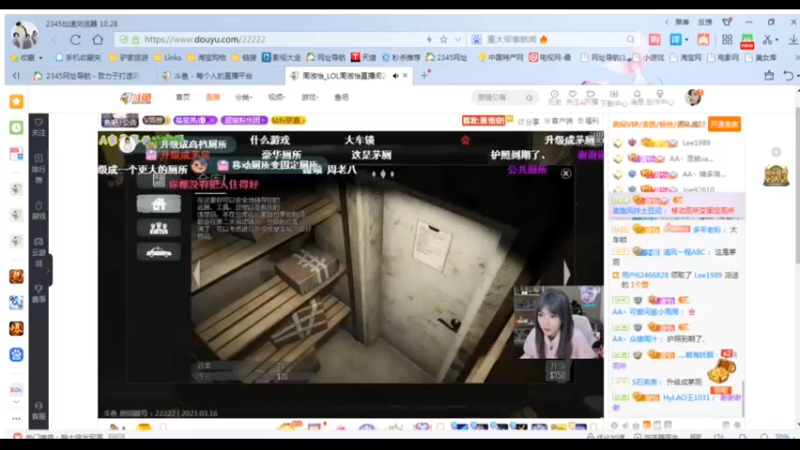Select the house tab in game menu
Screen dimensions: 800x450
coord(159,204)
